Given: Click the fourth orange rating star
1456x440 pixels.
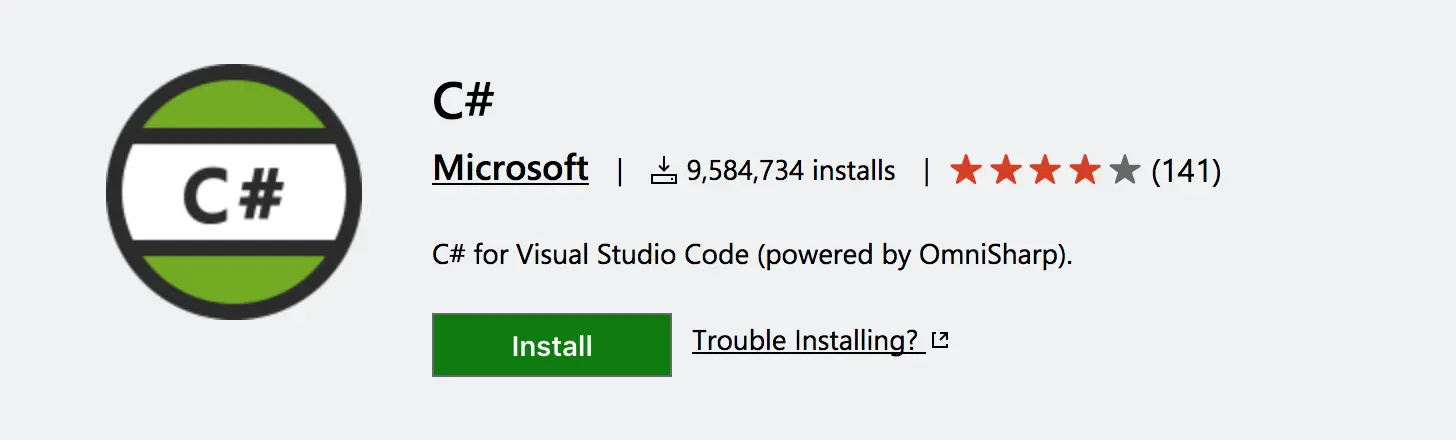Looking at the screenshot, I should click(1085, 171).
